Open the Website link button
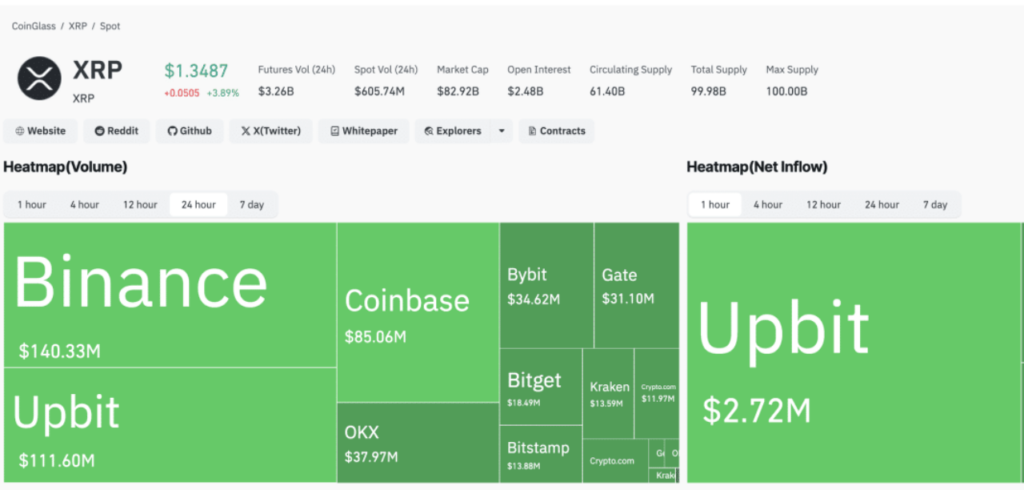1024x490 pixels. coord(40,131)
